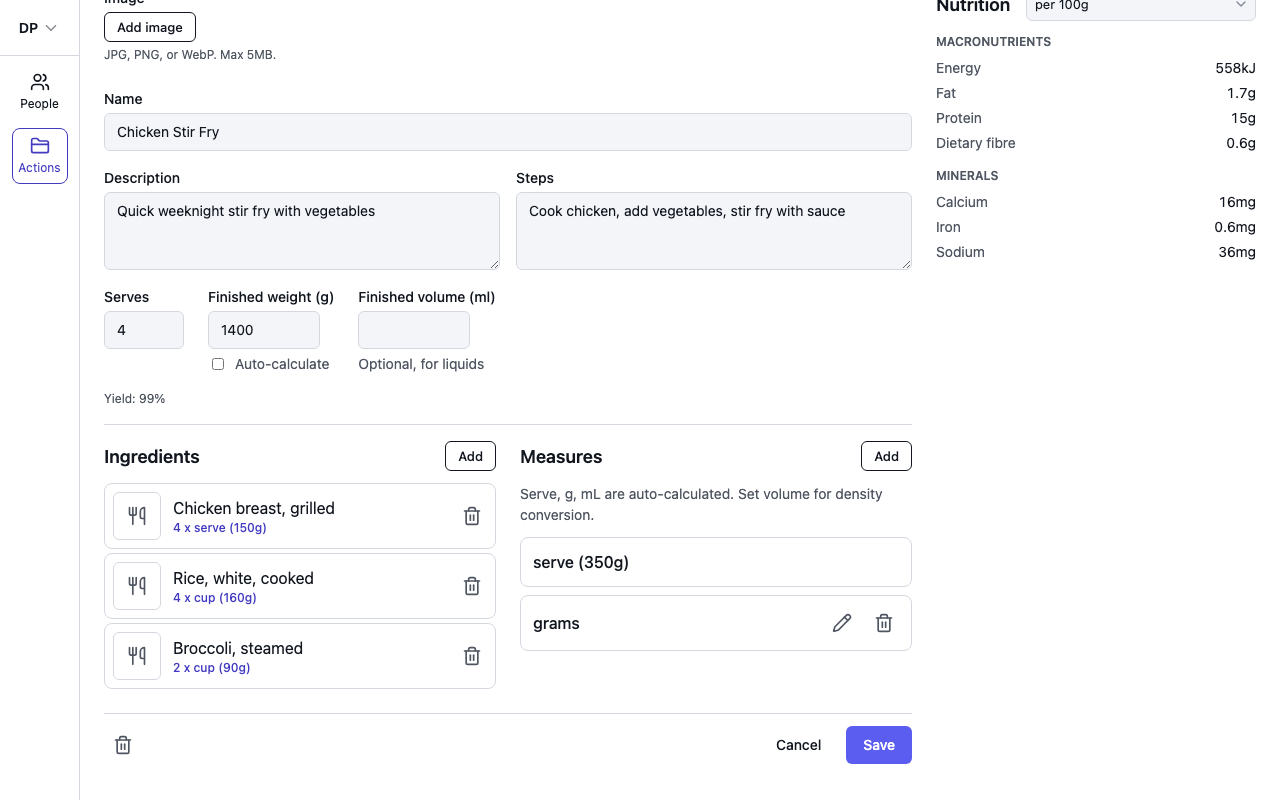Go to Actions in the sidebar
The height and width of the screenshot is (800, 1280).
40,156
